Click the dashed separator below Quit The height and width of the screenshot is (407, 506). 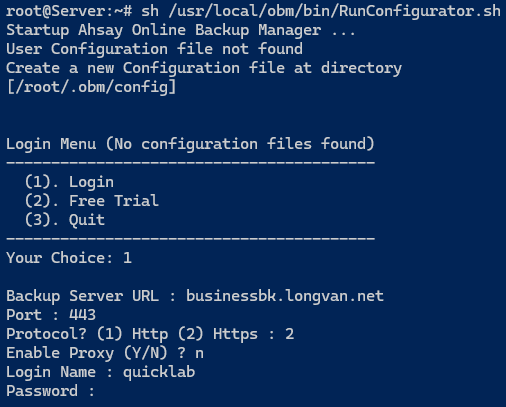tap(191, 239)
